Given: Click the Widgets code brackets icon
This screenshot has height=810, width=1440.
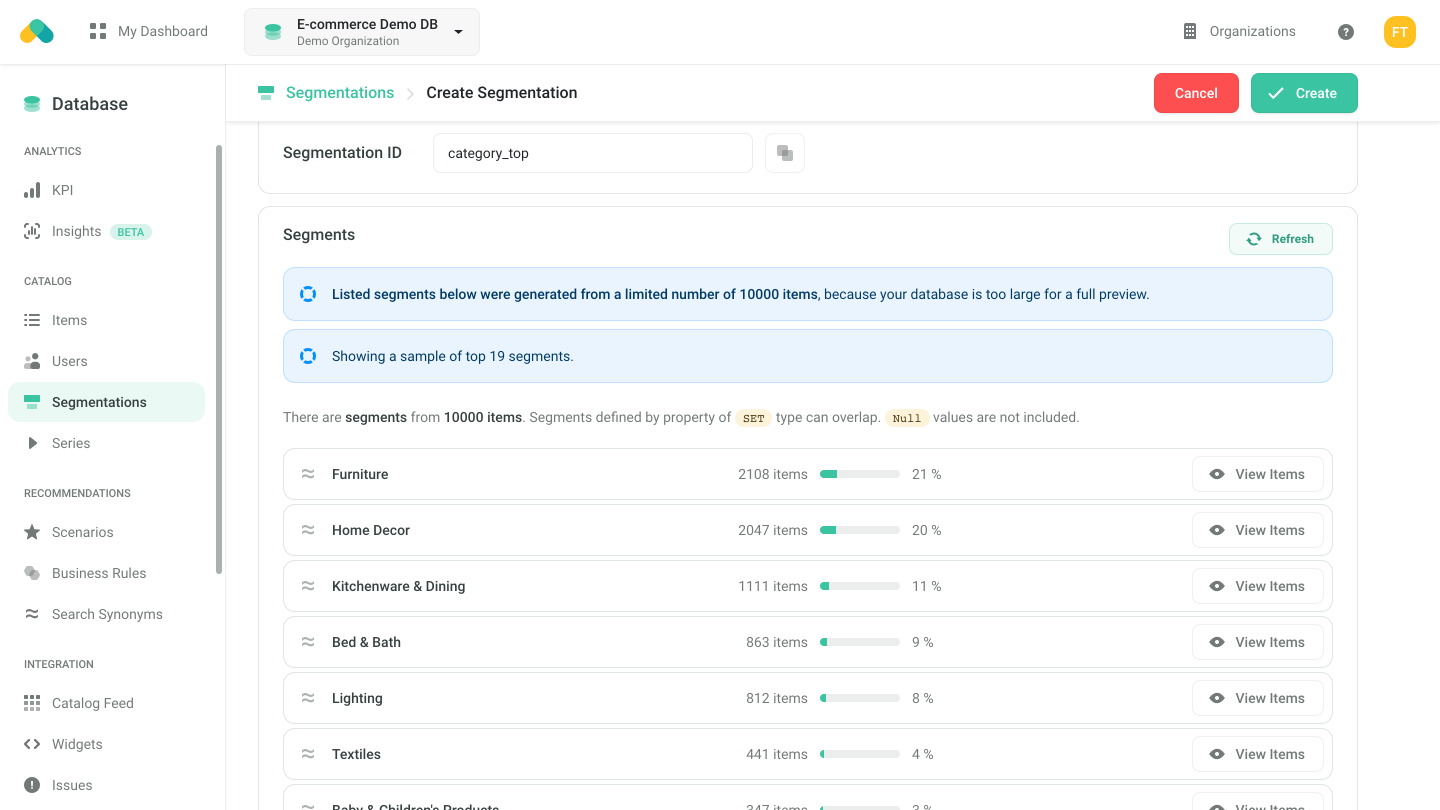Looking at the screenshot, I should coord(32,744).
